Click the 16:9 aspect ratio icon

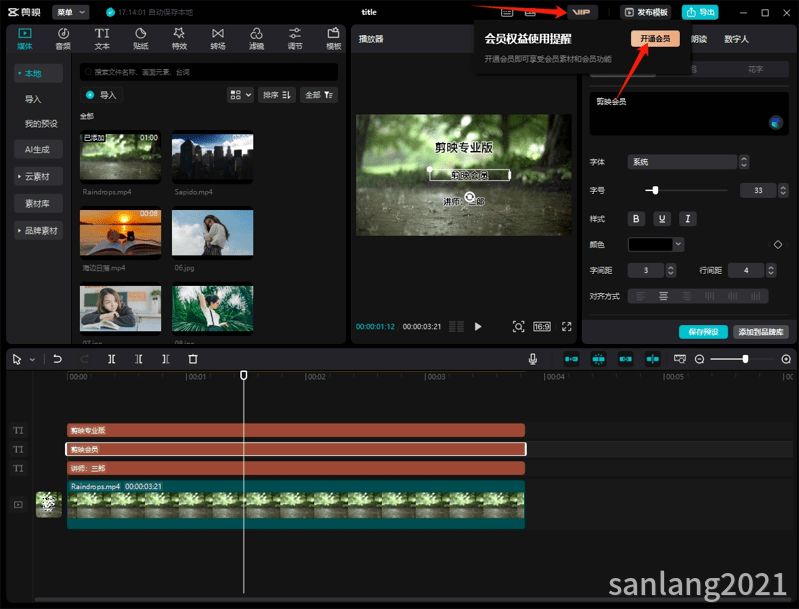(542, 327)
